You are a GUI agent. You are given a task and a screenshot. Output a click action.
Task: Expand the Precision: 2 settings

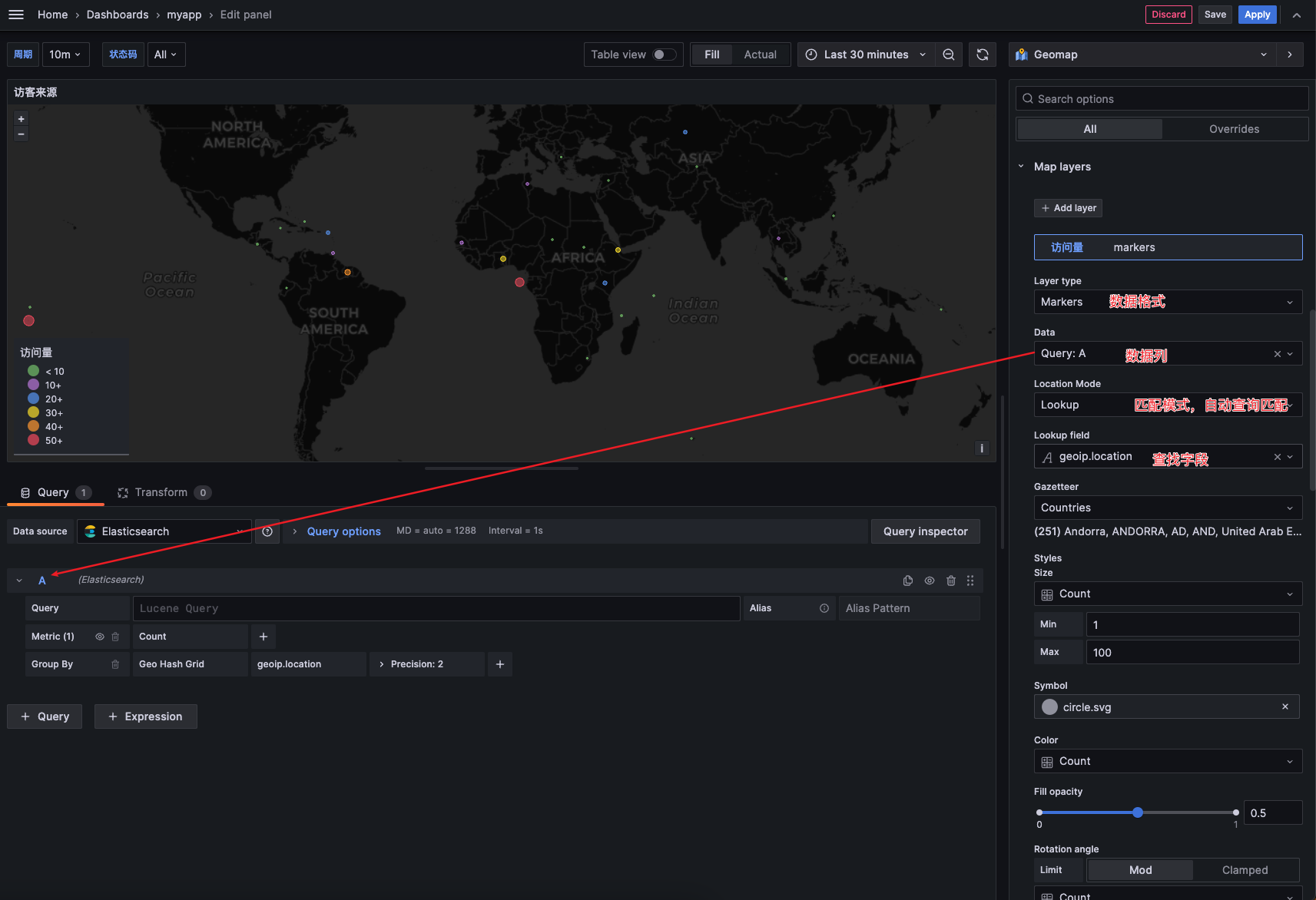tap(416, 664)
